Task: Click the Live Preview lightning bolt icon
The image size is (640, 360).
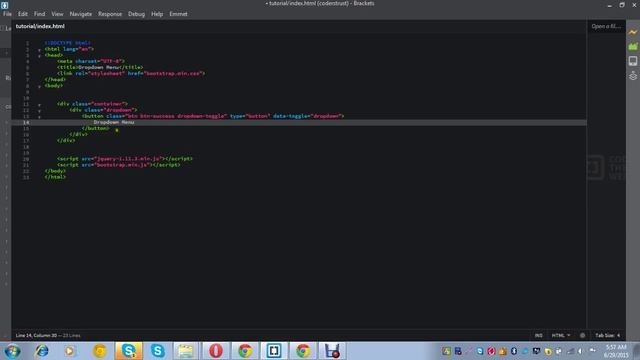Action: tap(633, 32)
